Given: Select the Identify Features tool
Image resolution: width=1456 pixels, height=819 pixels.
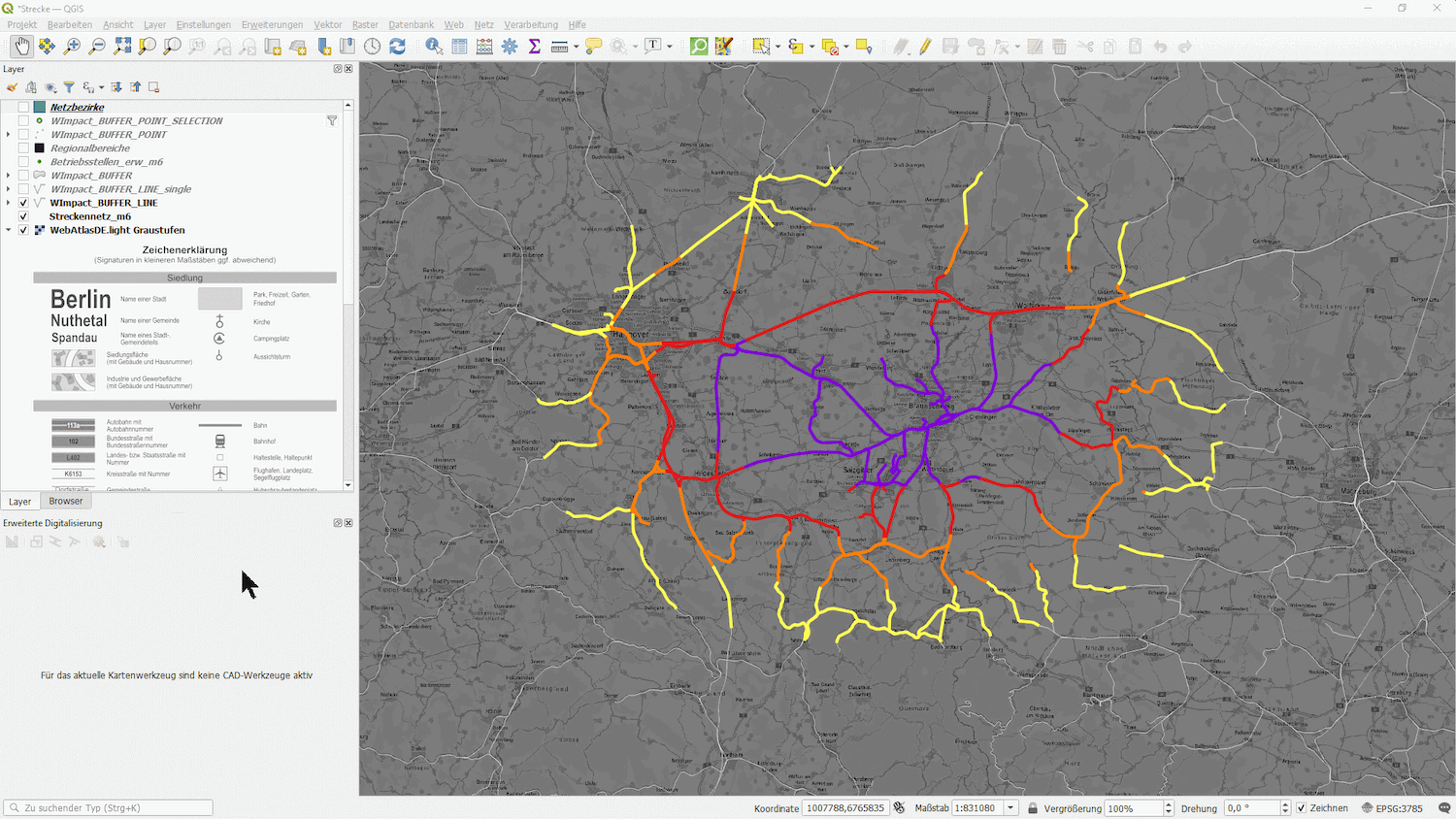Looking at the screenshot, I should (x=434, y=46).
